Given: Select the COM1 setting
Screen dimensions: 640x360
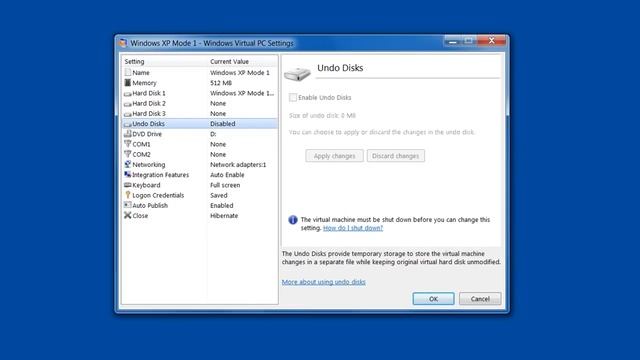Looking at the screenshot, I should tap(200, 144).
